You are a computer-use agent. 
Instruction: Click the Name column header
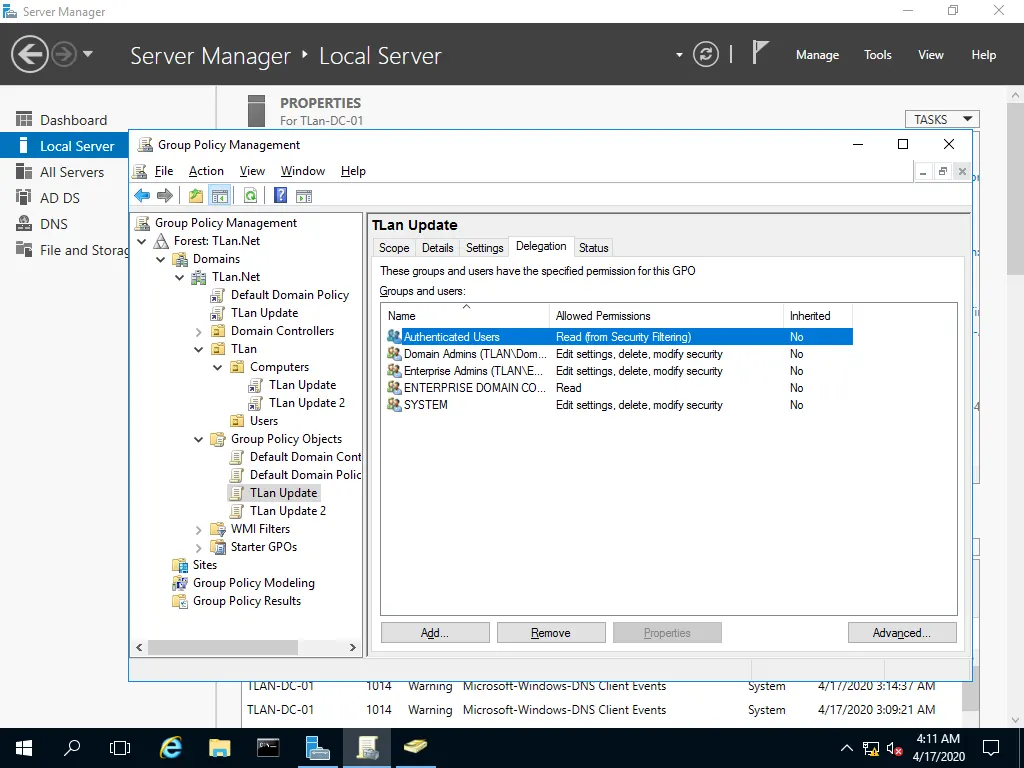(466, 315)
